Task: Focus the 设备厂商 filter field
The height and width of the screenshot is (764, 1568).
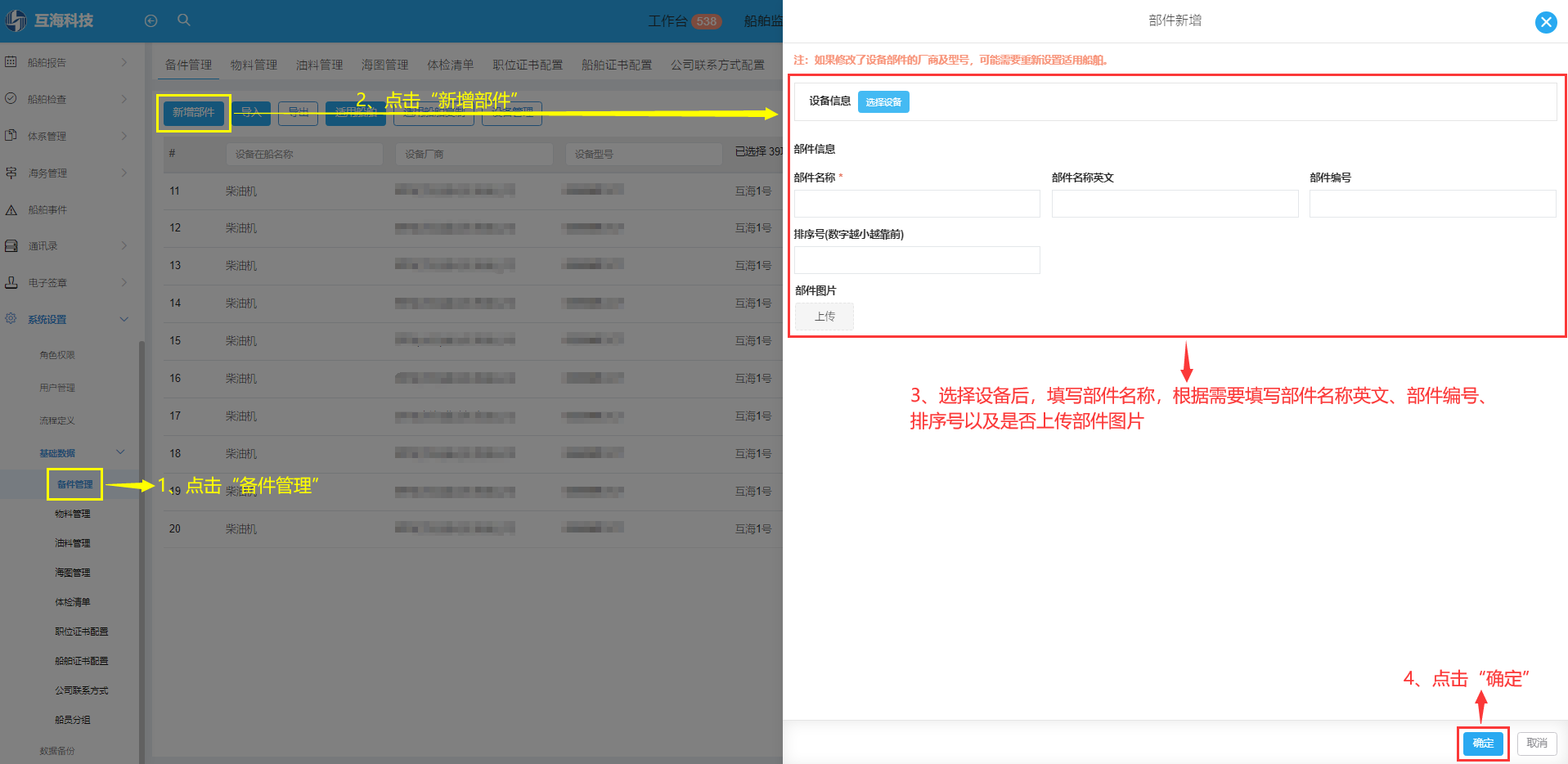Action: point(474,154)
